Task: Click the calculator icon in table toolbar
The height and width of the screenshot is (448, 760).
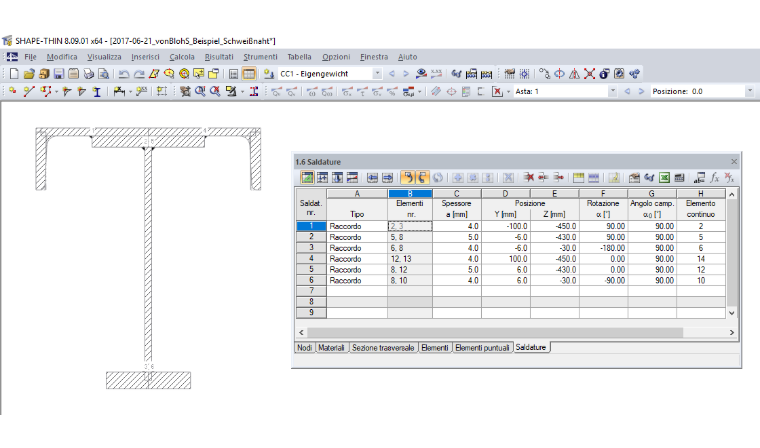Action: (x=679, y=177)
